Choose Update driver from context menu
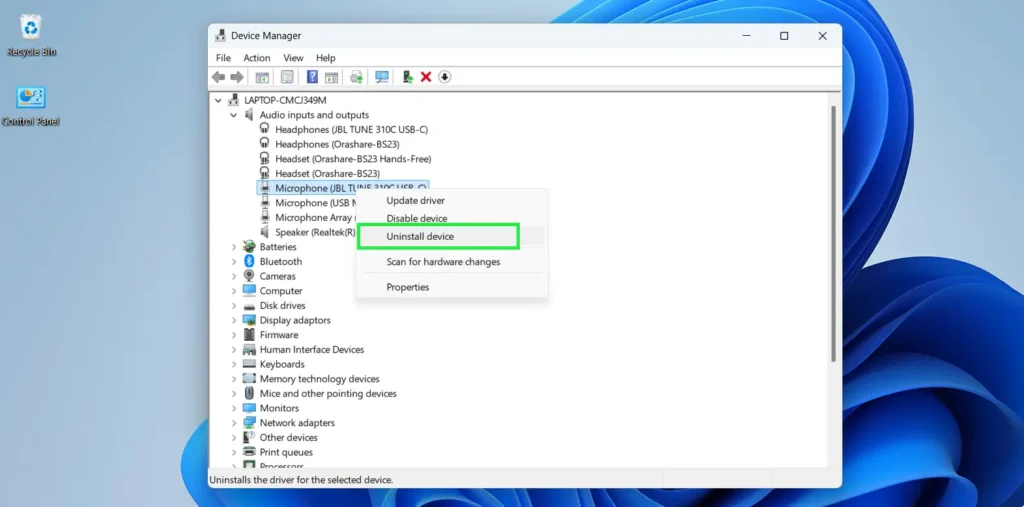 [x=452, y=201]
